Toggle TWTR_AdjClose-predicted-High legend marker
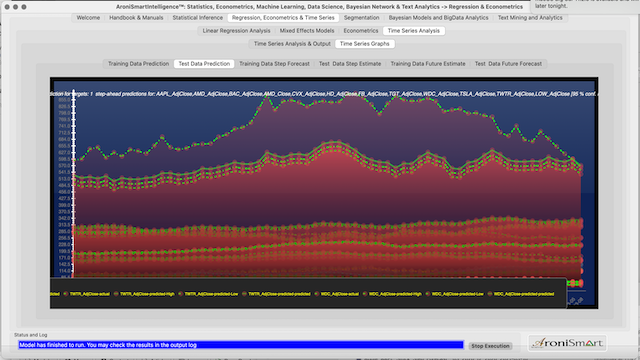This screenshot has width=640, height=360. tap(116, 294)
